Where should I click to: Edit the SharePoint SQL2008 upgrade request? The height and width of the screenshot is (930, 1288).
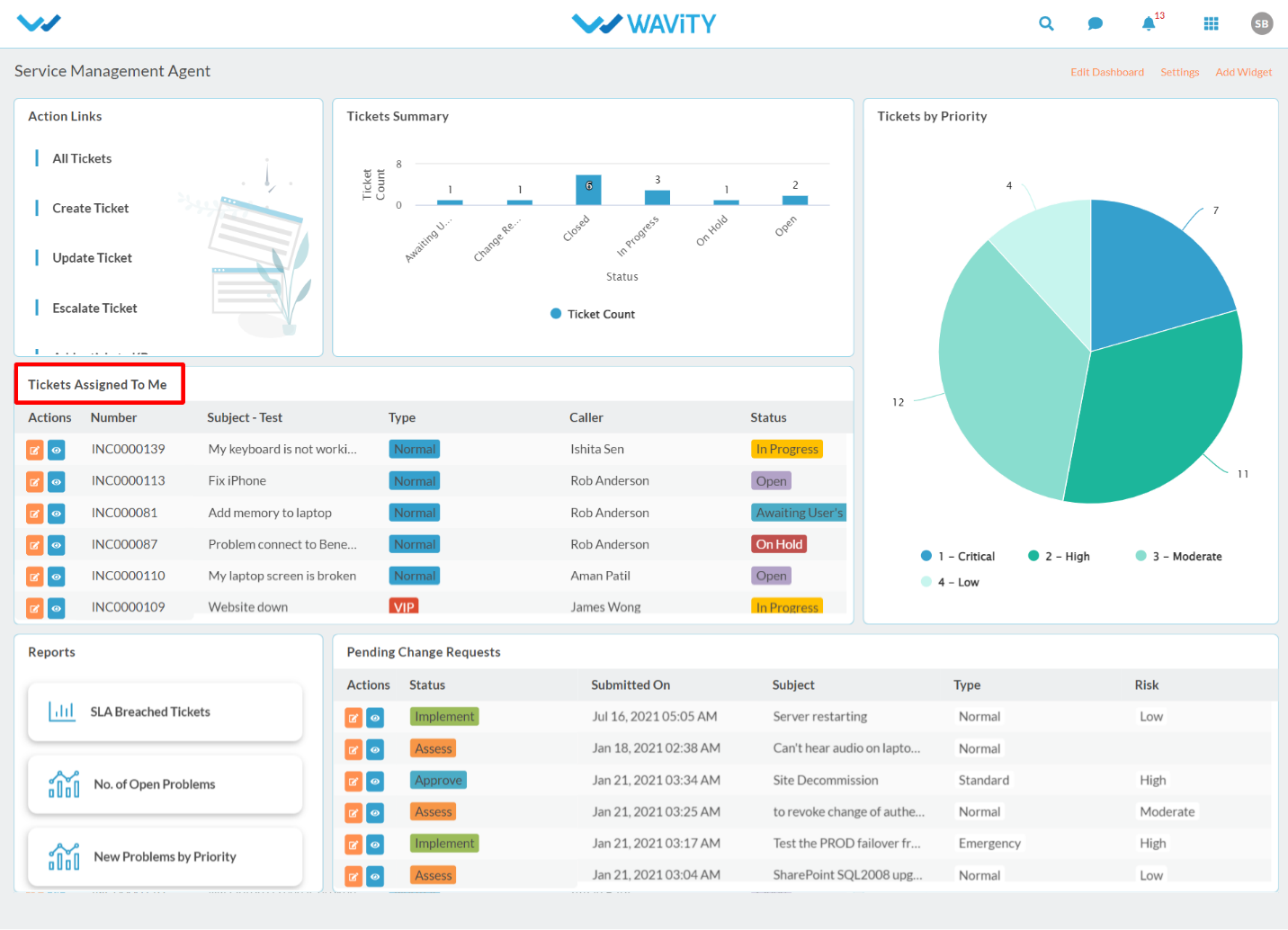pos(353,876)
